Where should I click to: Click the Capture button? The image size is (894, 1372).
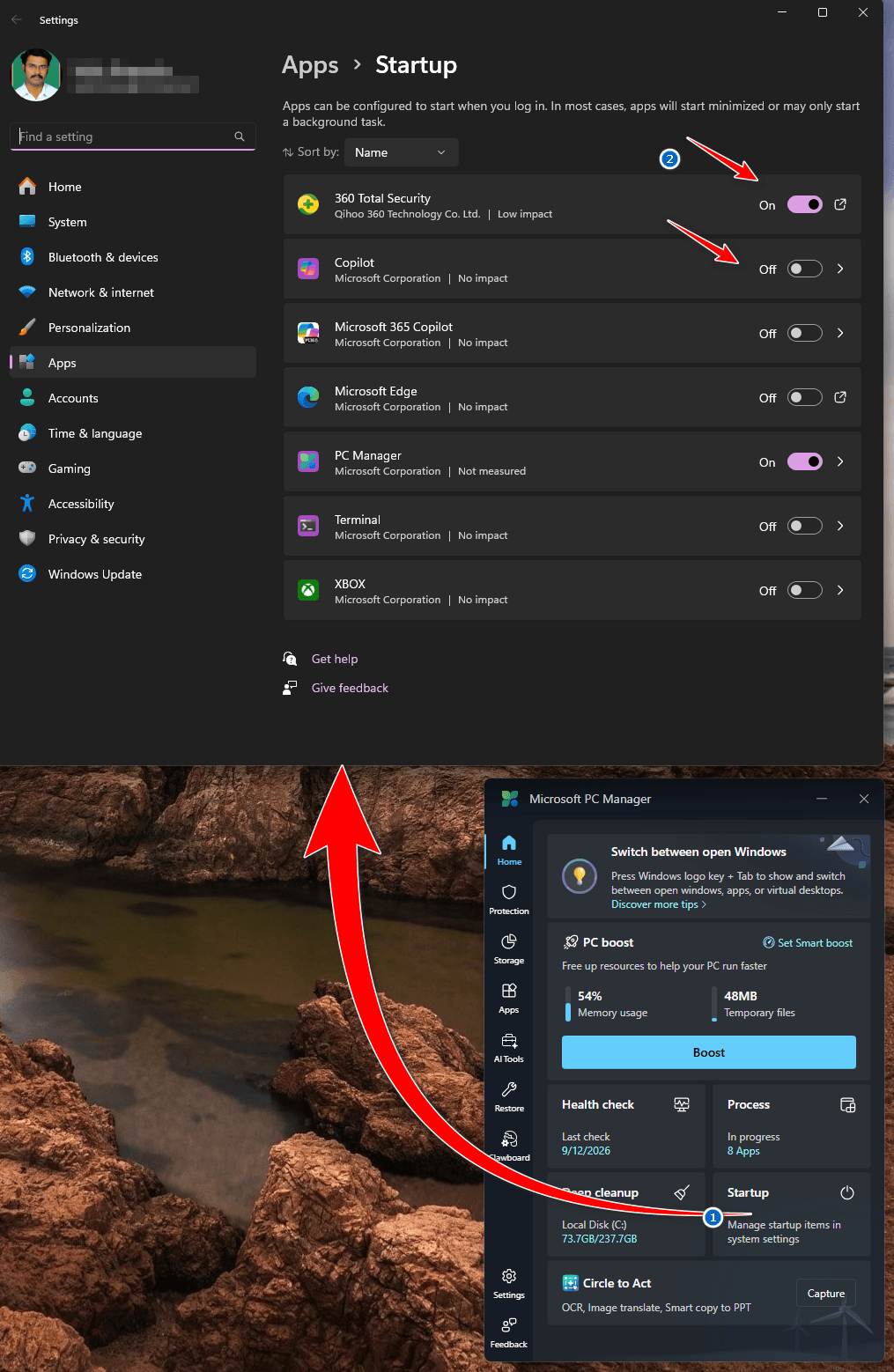pos(826,1294)
